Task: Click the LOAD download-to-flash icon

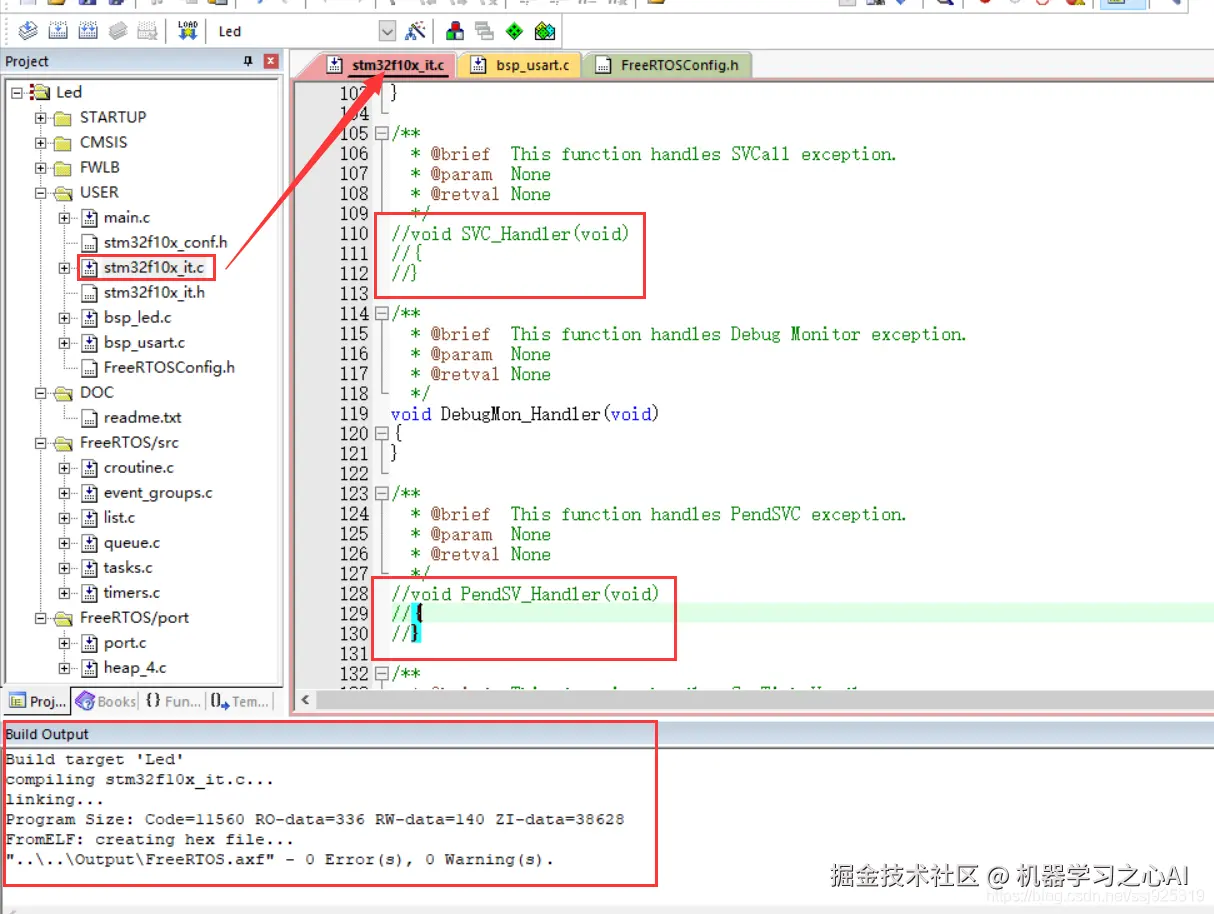Action: 187,31
